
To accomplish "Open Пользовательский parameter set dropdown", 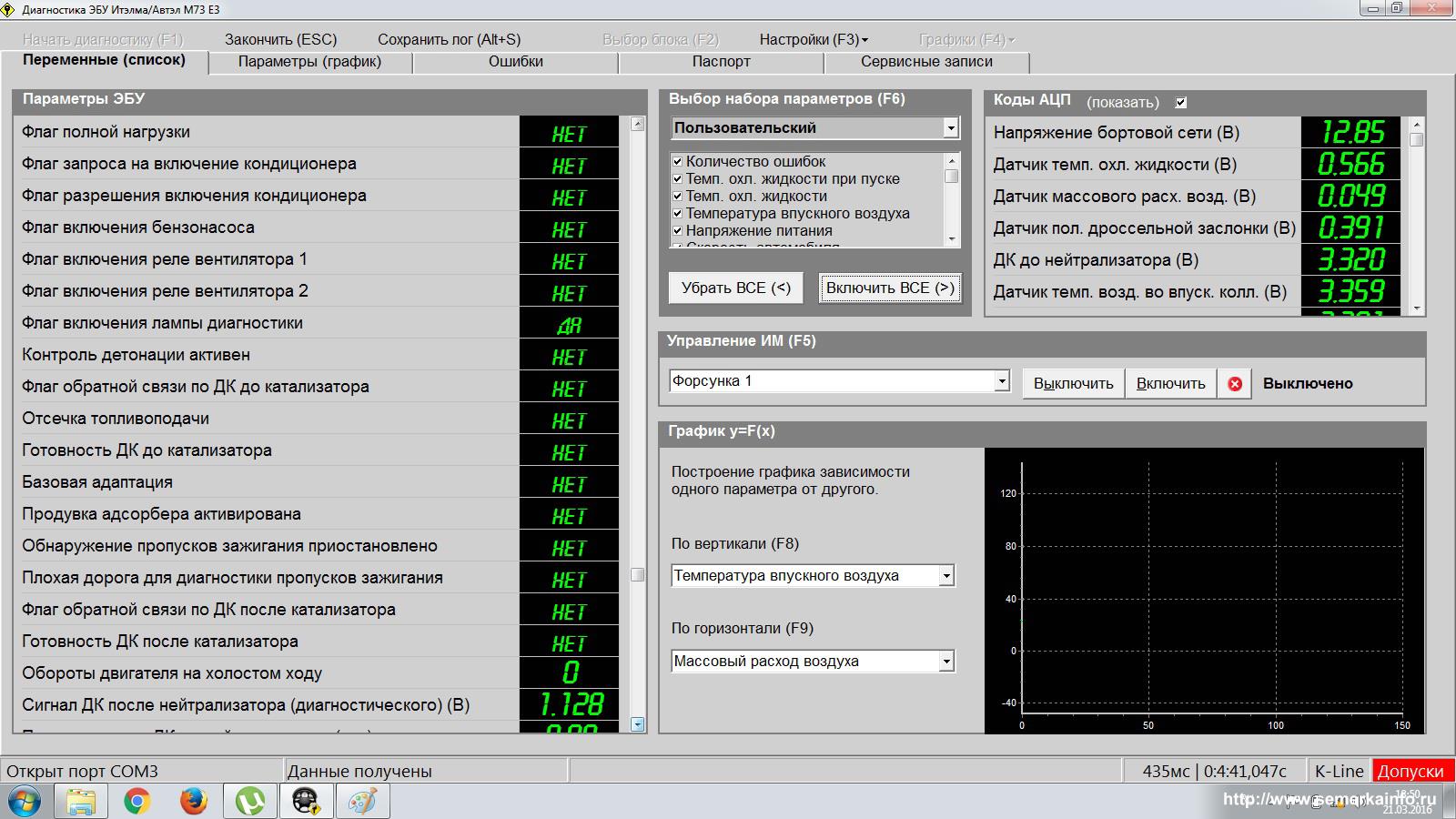I will (951, 127).
